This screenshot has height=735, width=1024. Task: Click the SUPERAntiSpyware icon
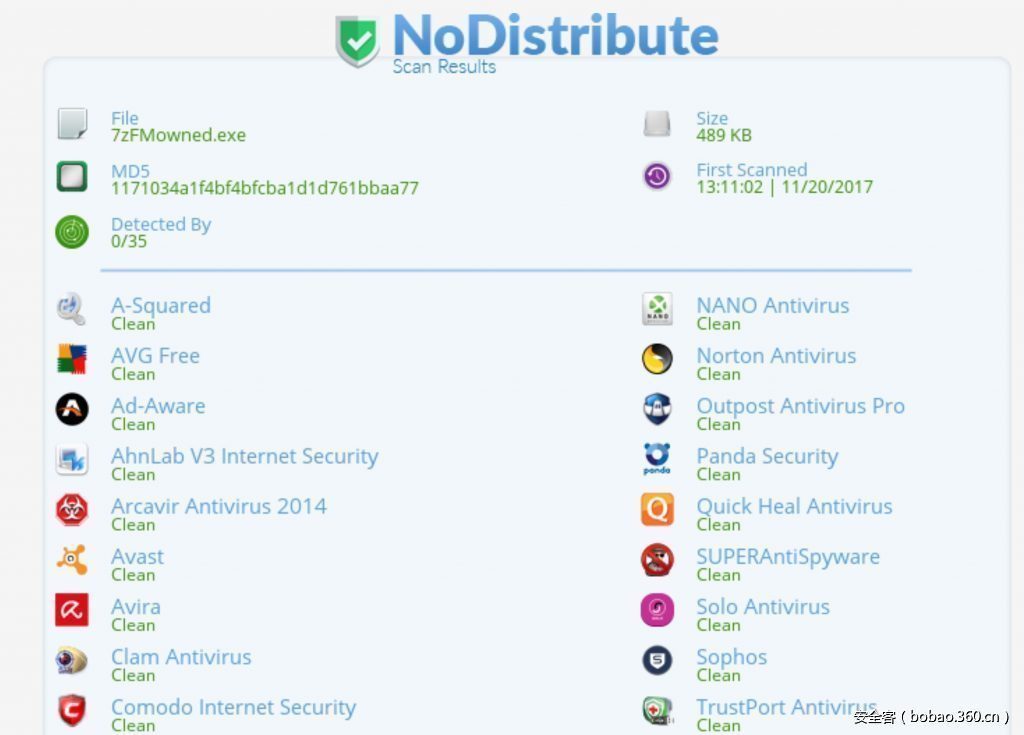657,560
